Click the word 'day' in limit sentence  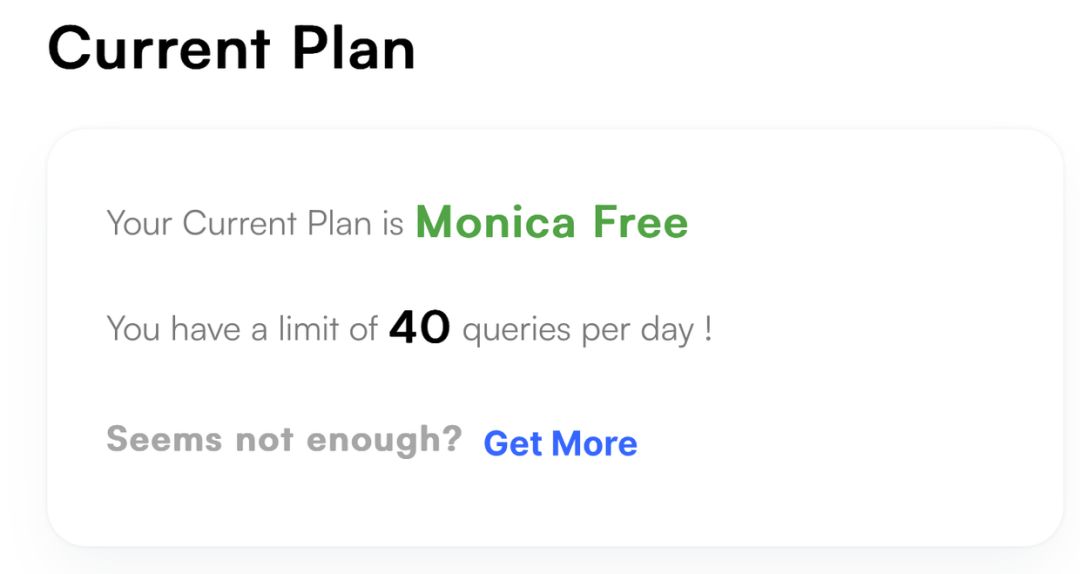(667, 329)
